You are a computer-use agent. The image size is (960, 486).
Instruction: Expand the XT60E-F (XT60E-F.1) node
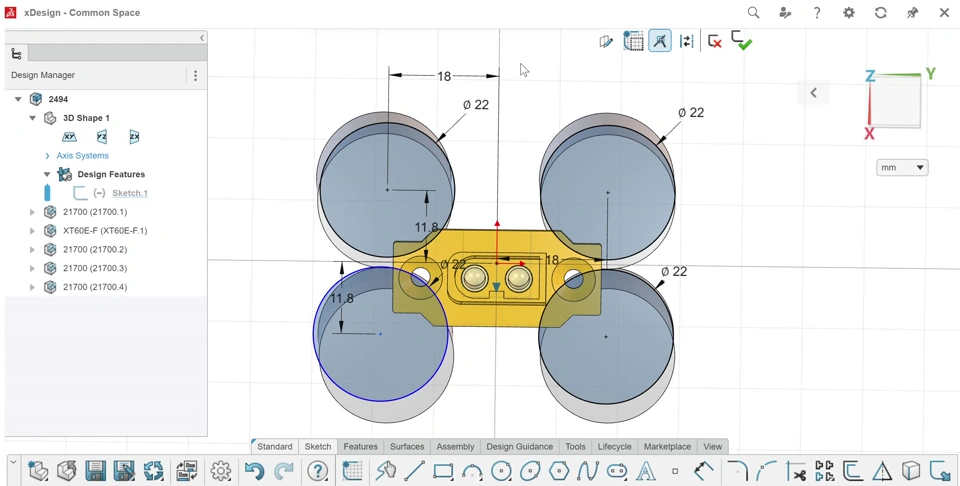(32, 231)
